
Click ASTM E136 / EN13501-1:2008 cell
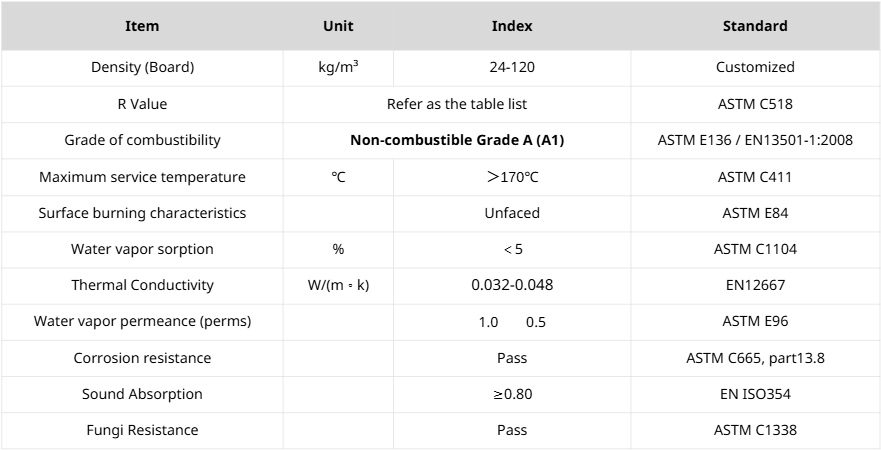[x=755, y=140]
